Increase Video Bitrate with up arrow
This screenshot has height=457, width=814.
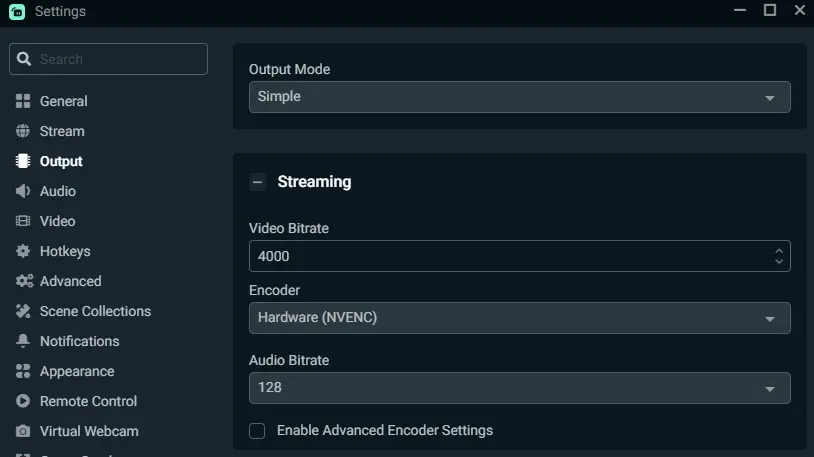click(779, 251)
